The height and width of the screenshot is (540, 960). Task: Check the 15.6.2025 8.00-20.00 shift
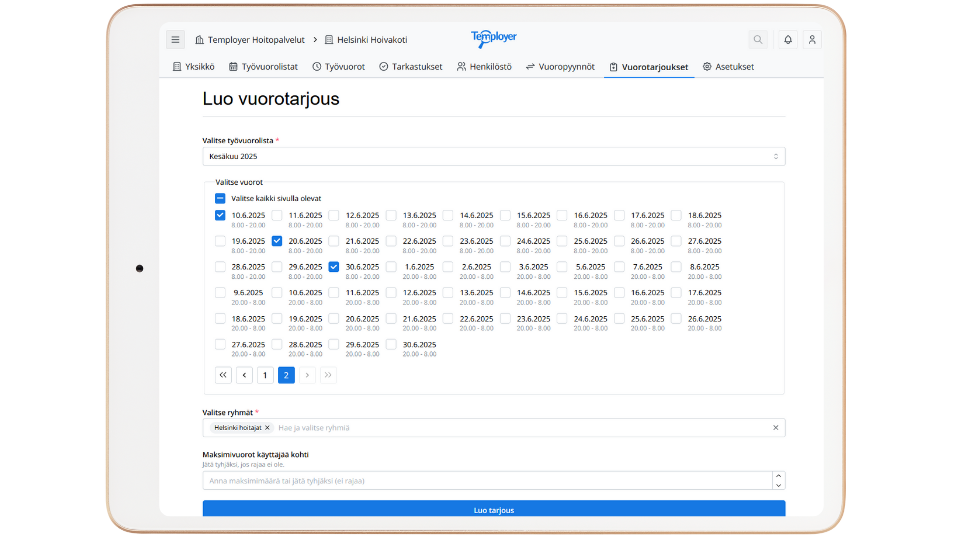pos(506,216)
